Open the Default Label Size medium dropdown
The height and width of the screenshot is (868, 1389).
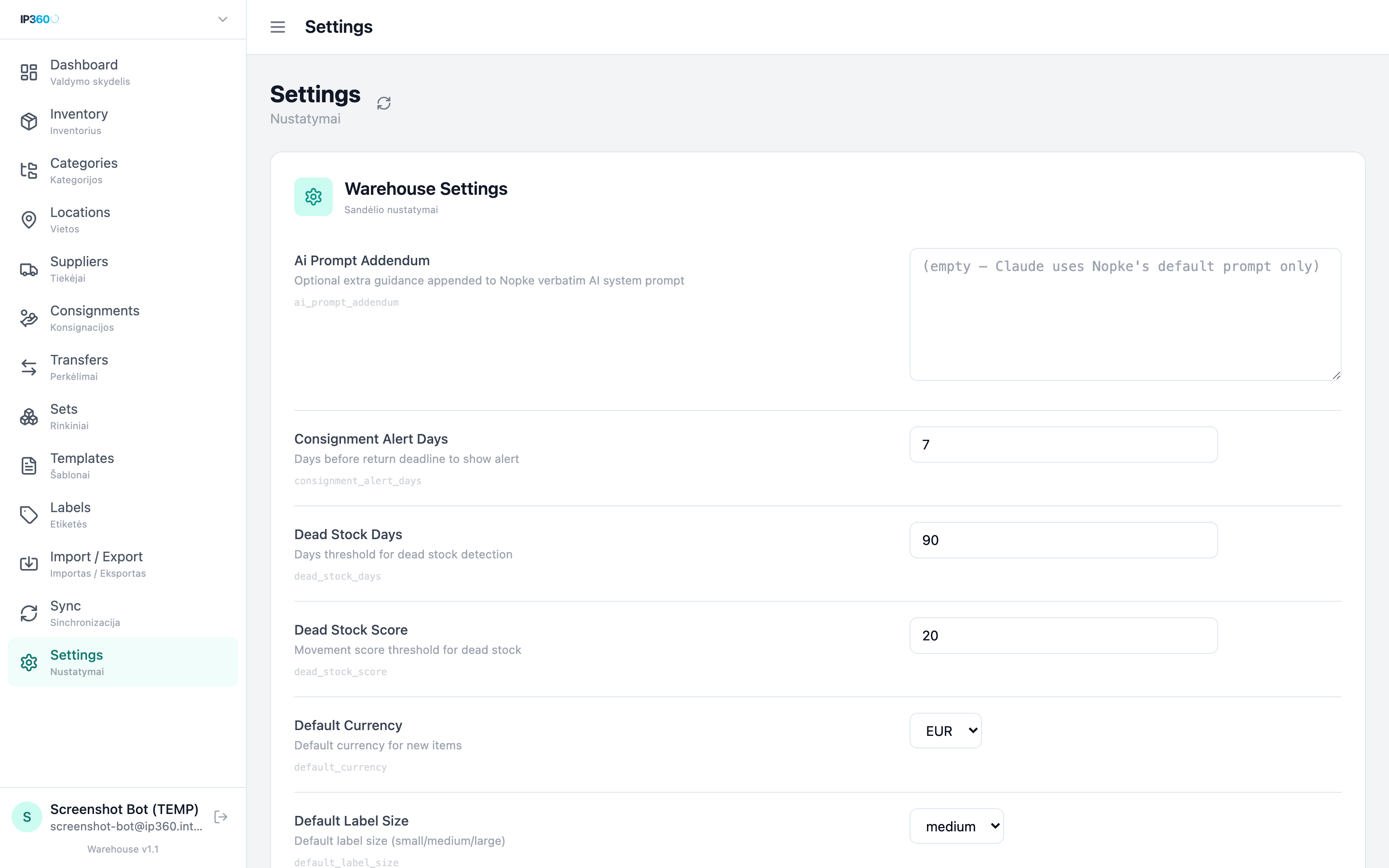pyautogui.click(x=956, y=826)
